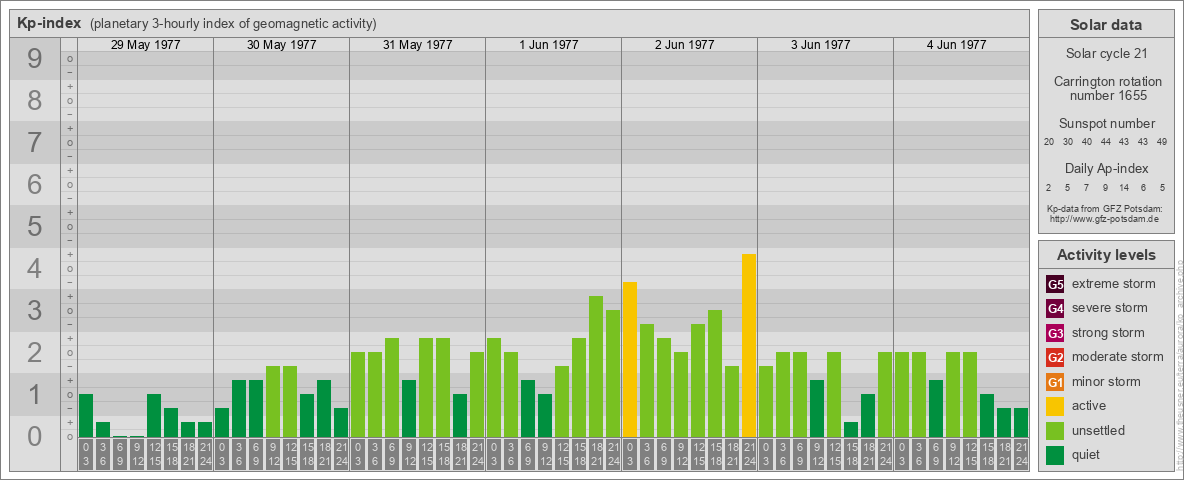Click the Ap-index value 14
Screen dimensions: 1184x480
click(x=1124, y=187)
